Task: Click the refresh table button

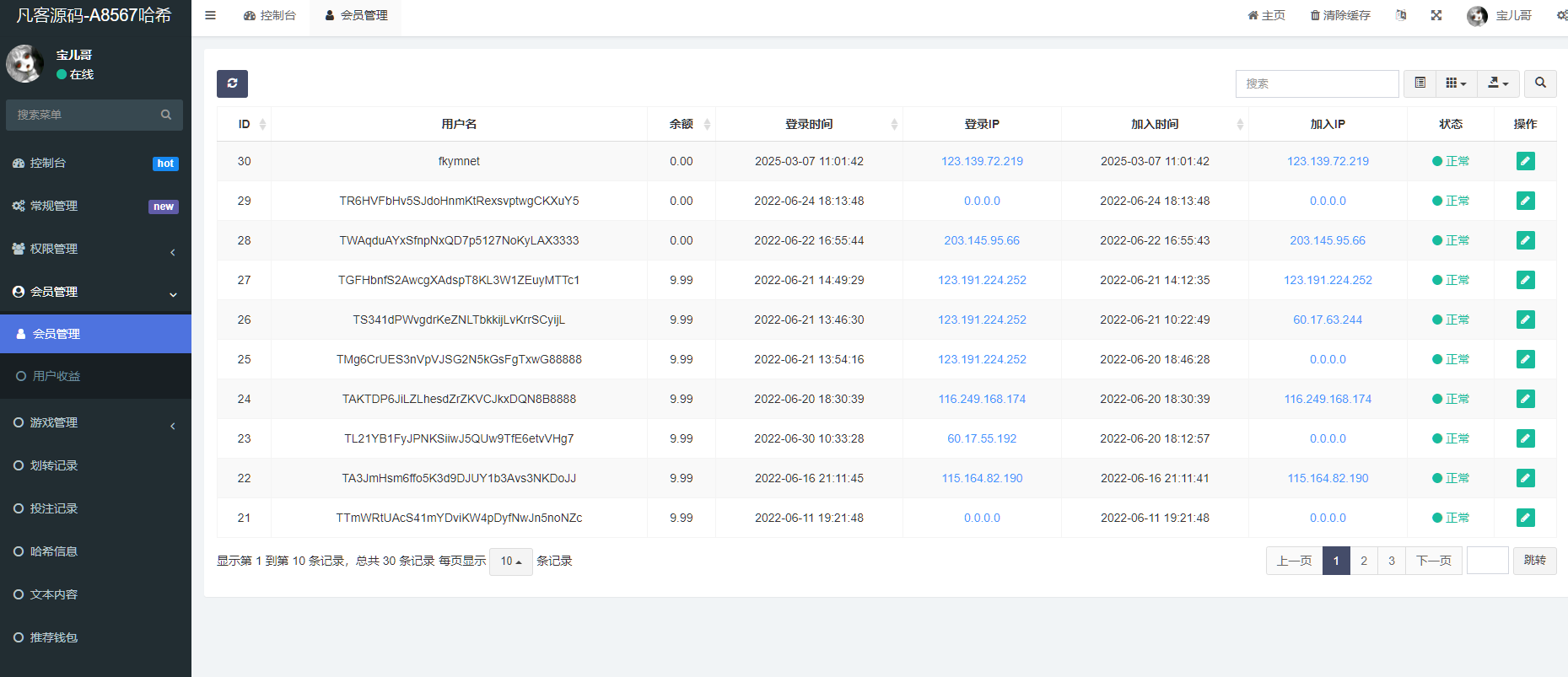Action: point(232,83)
